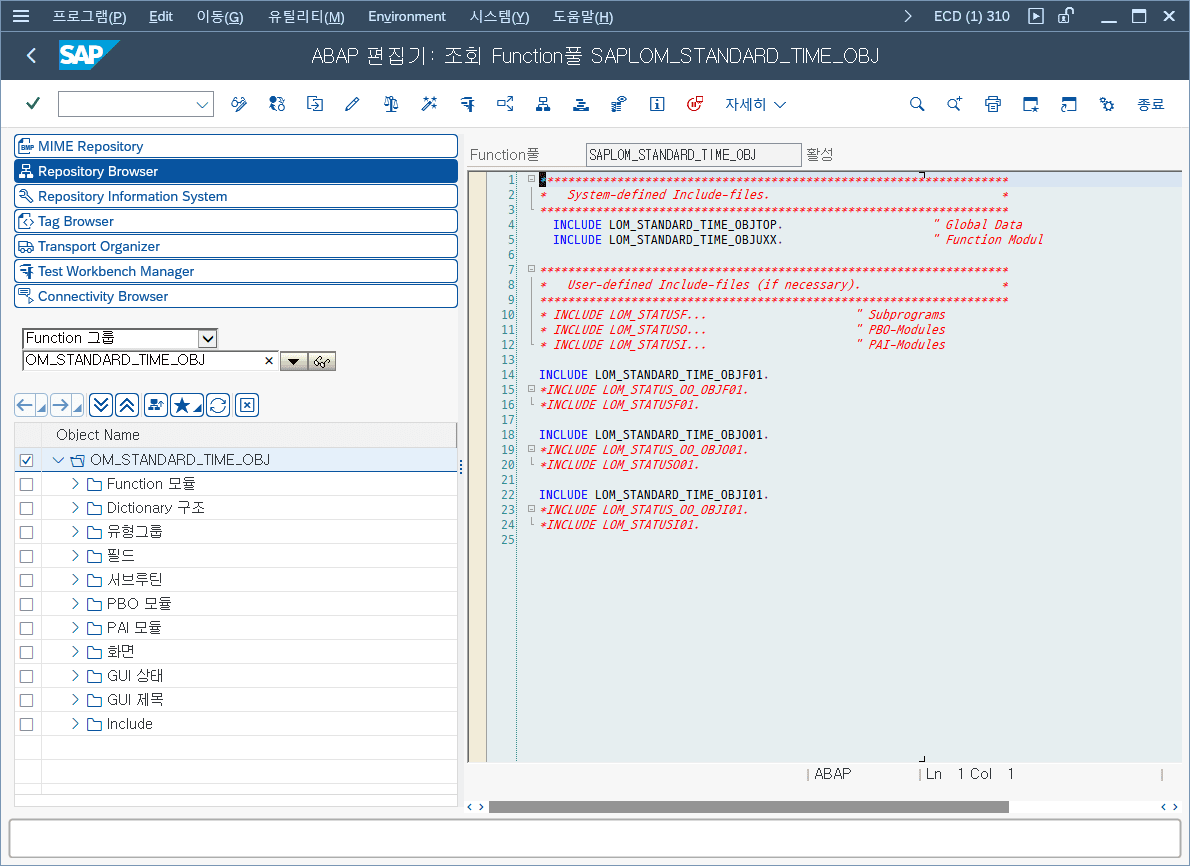Open the object hierarchy display icon

pyautogui.click(x=543, y=104)
